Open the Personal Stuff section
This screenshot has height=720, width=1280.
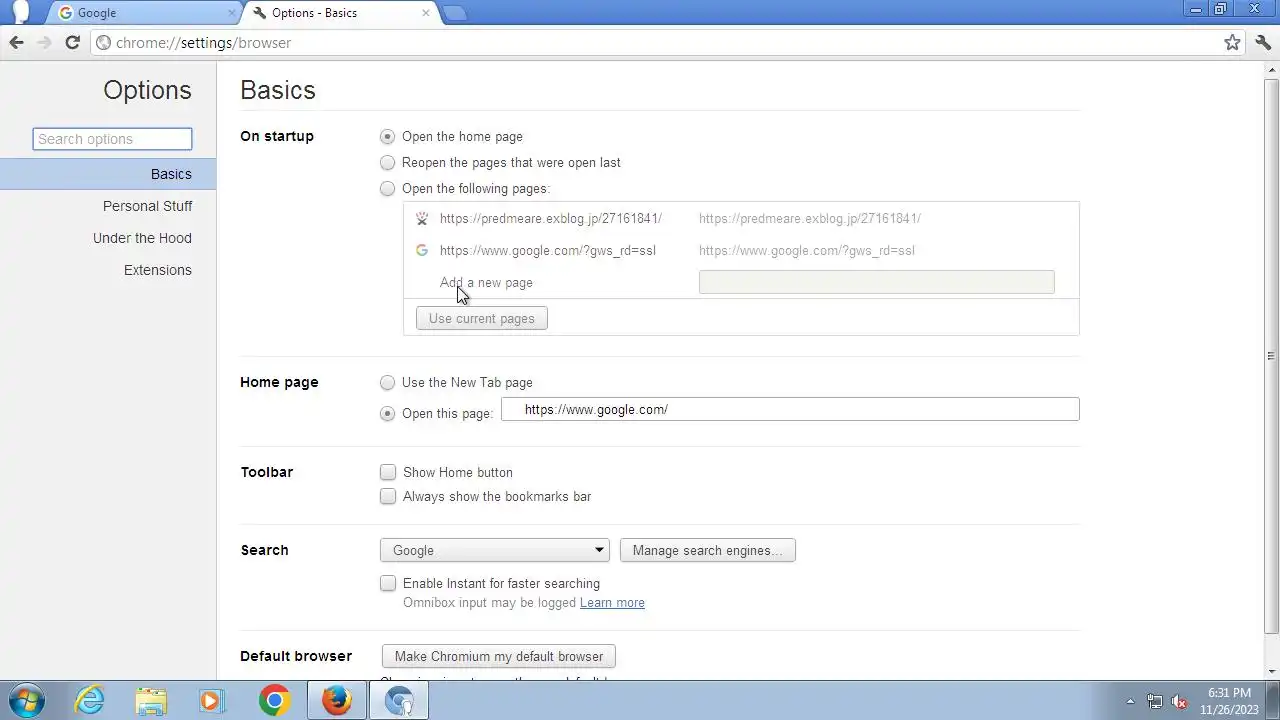(147, 206)
